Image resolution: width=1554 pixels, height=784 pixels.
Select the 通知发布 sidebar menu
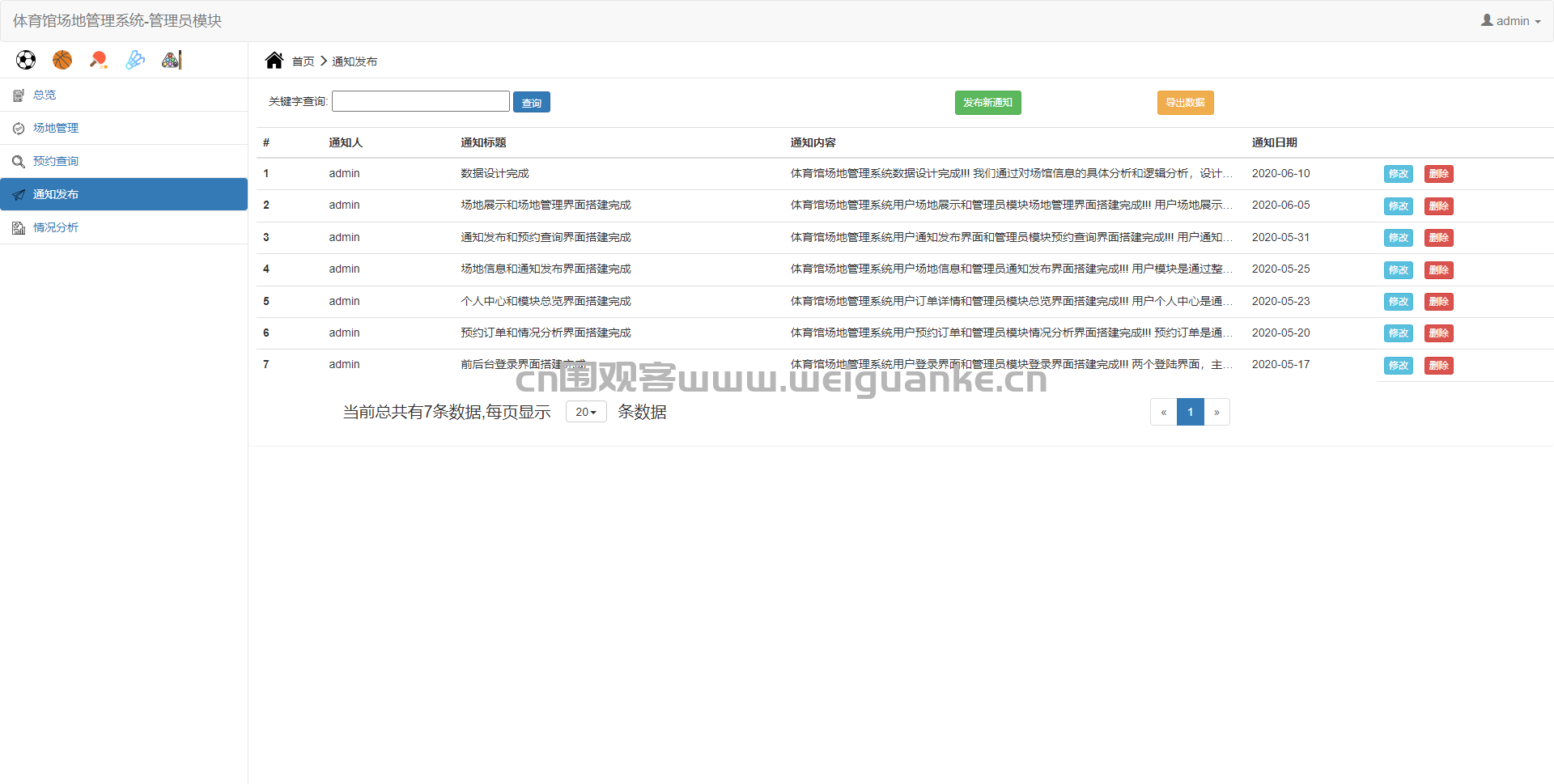(x=124, y=195)
